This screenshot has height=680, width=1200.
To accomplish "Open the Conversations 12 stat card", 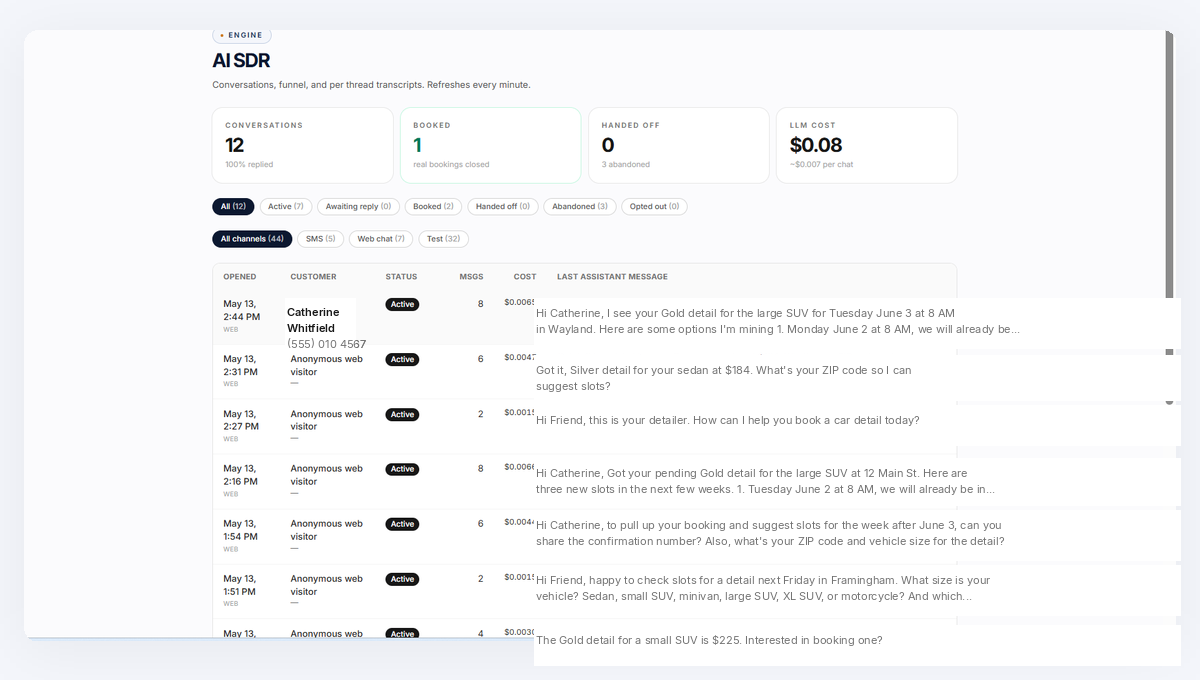I will [303, 145].
